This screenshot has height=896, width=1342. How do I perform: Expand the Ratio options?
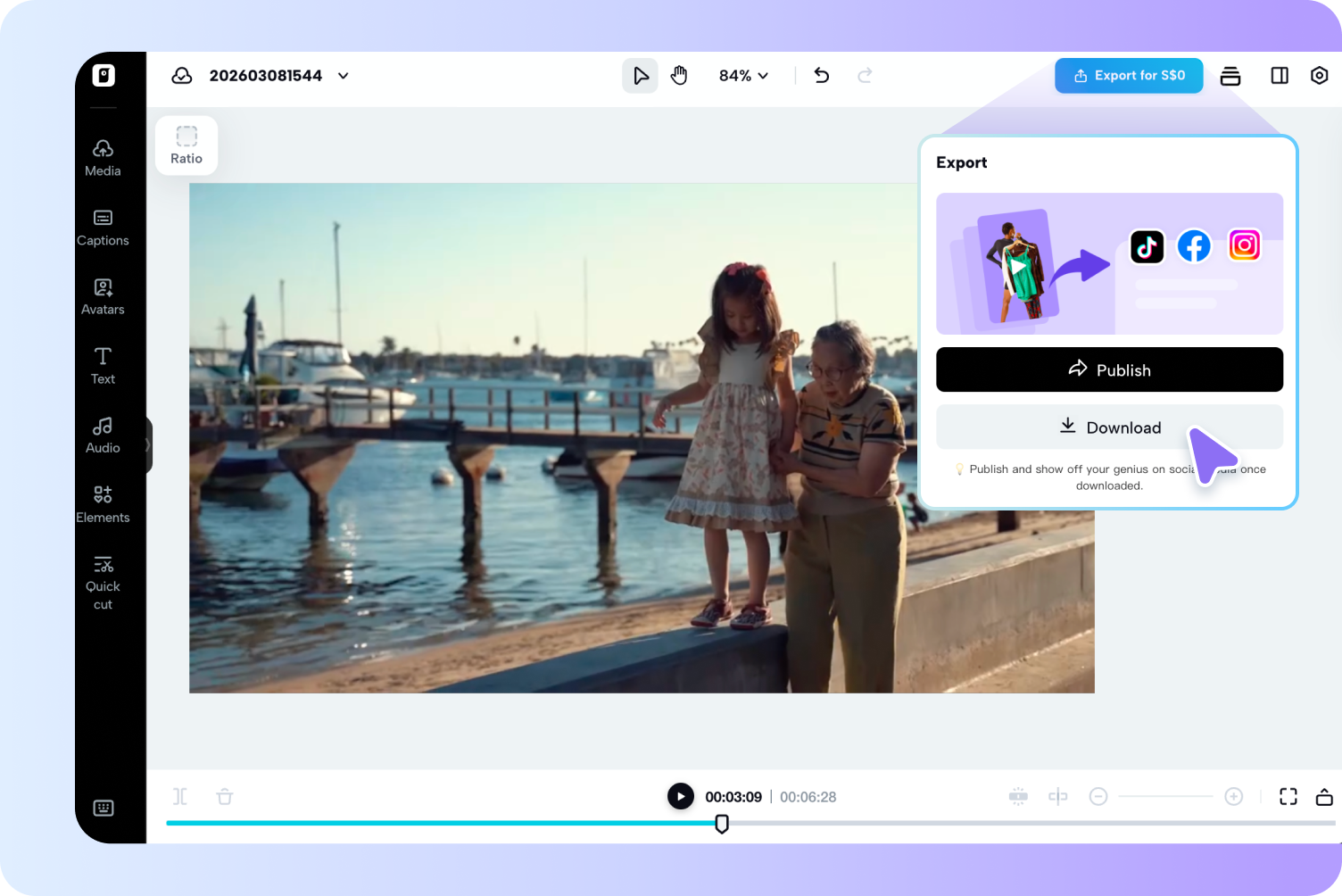click(x=186, y=145)
